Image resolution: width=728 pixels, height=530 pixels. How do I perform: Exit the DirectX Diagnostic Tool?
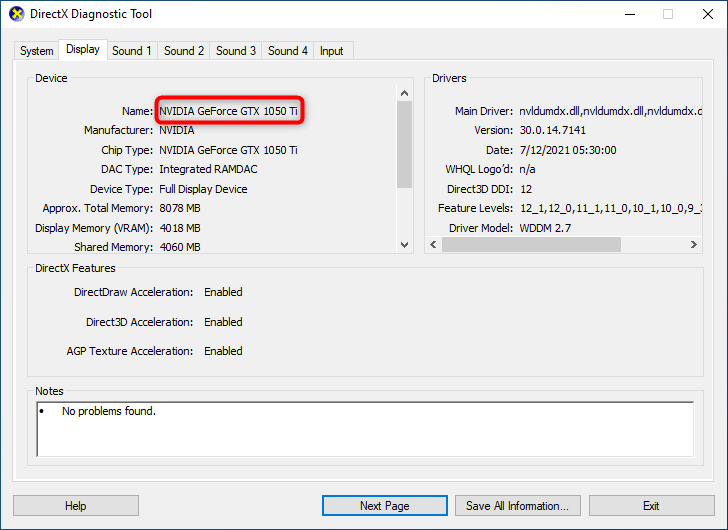coord(651,505)
